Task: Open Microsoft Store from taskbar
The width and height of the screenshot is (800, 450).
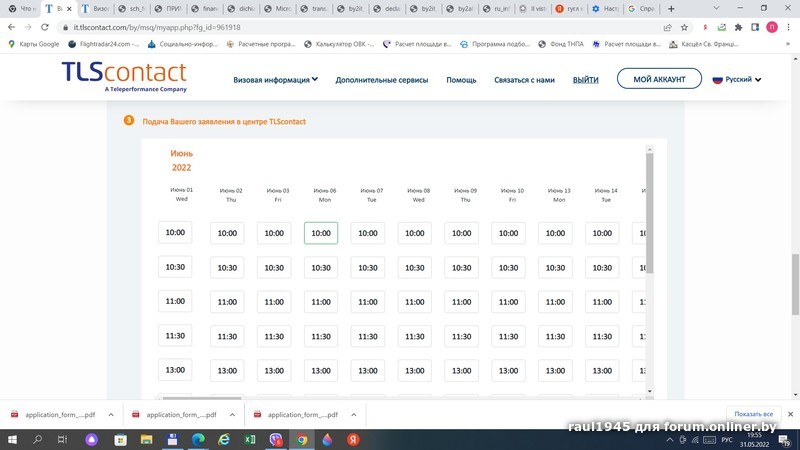Action: click(x=120, y=439)
